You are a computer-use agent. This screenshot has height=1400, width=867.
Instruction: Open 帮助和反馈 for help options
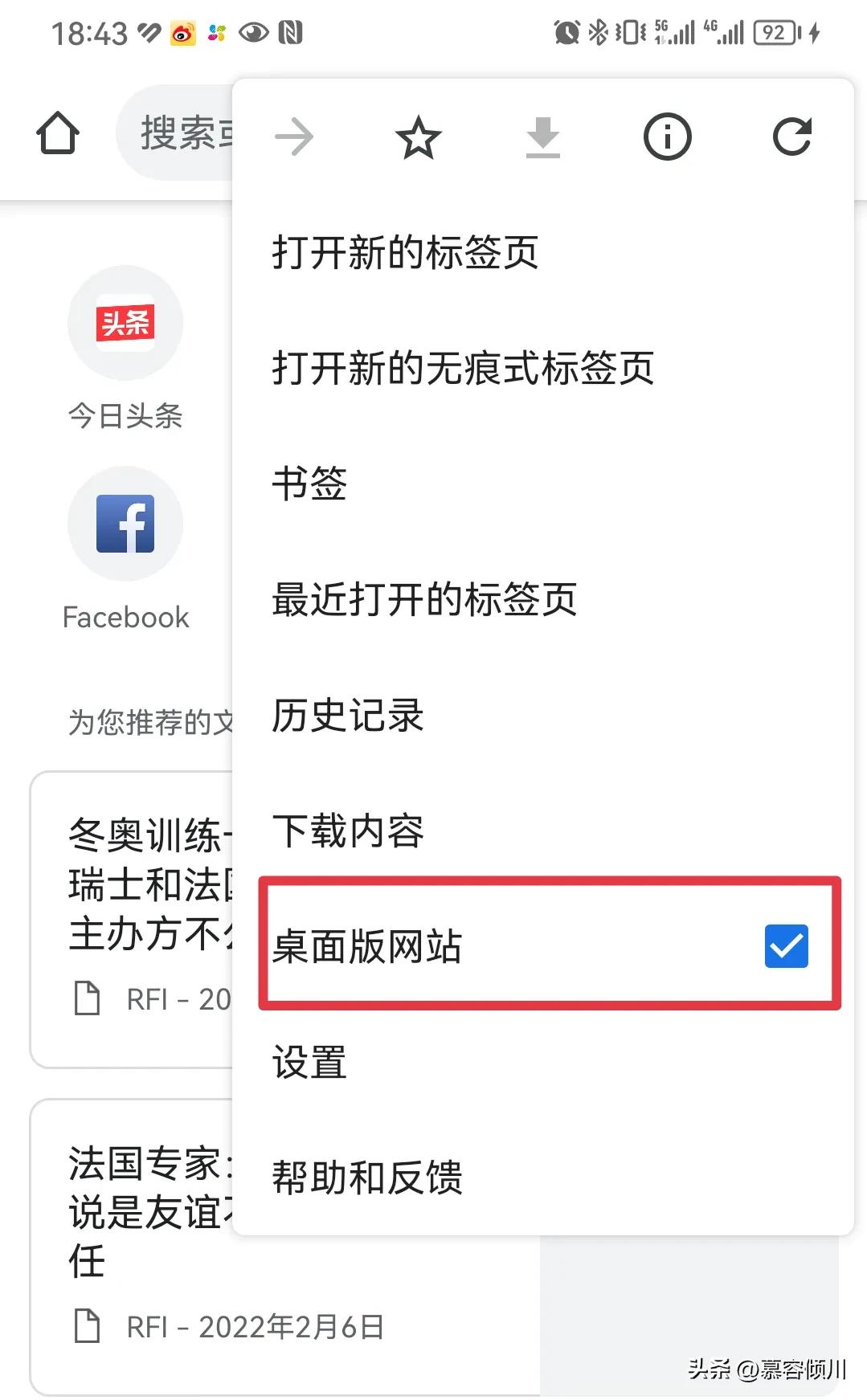pos(368,1178)
